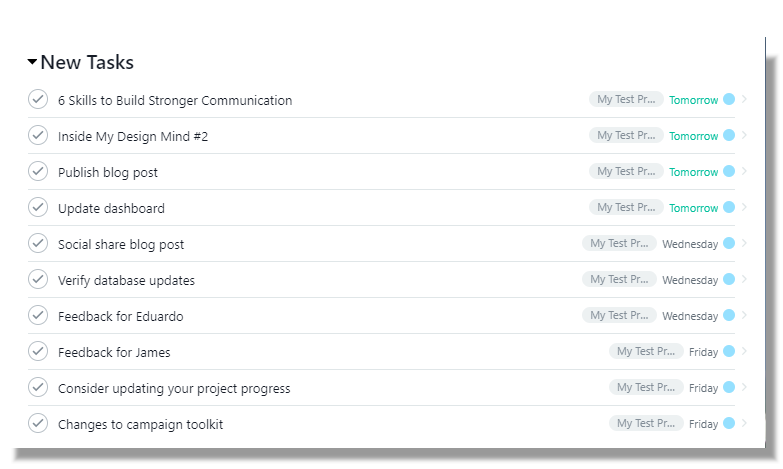Click Wednesday due date for 'Feedback for Eduardo'
Image resolution: width=783 pixels, height=469 pixels.
(690, 316)
